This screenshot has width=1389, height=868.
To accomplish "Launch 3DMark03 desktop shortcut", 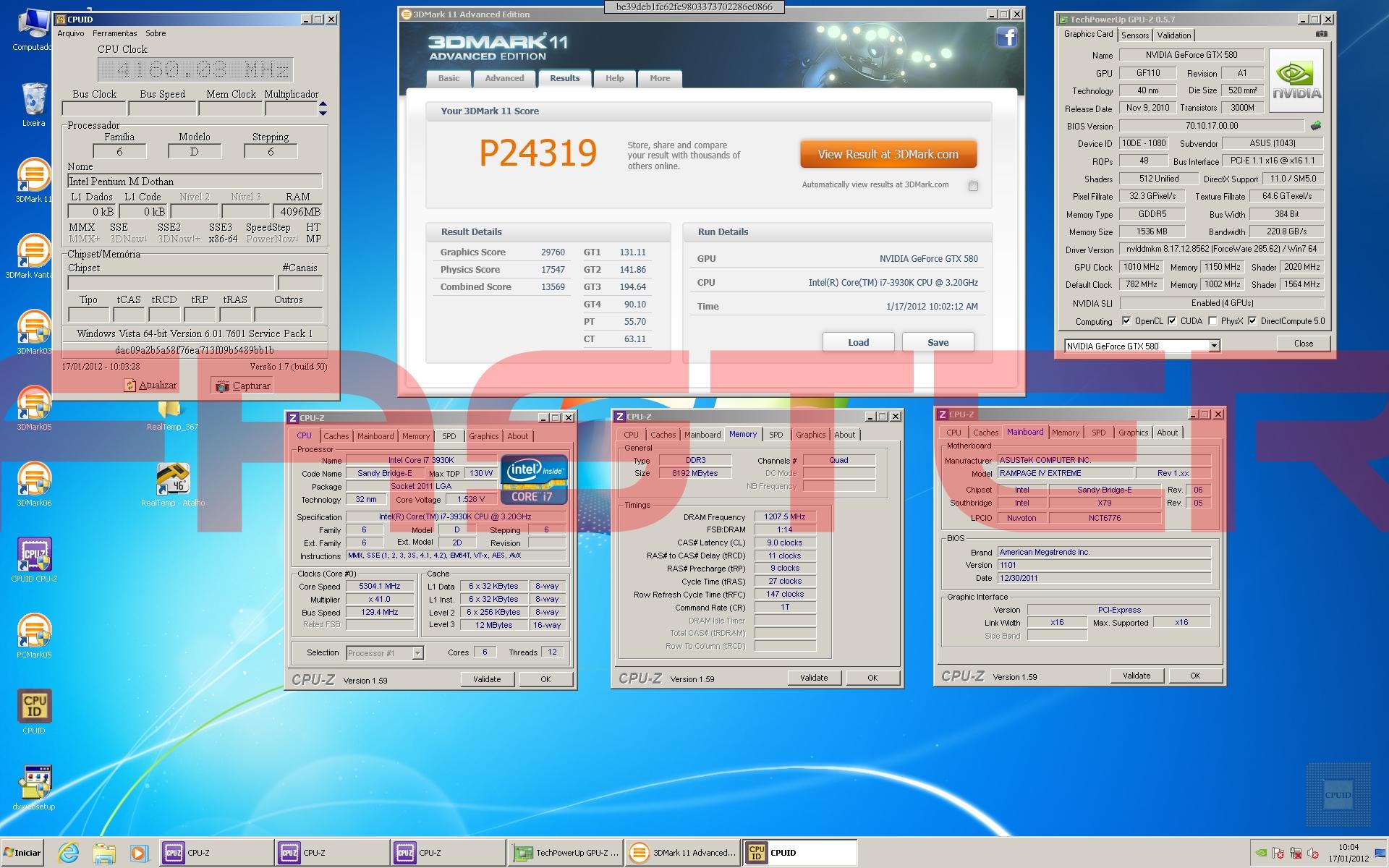I will (x=34, y=333).
